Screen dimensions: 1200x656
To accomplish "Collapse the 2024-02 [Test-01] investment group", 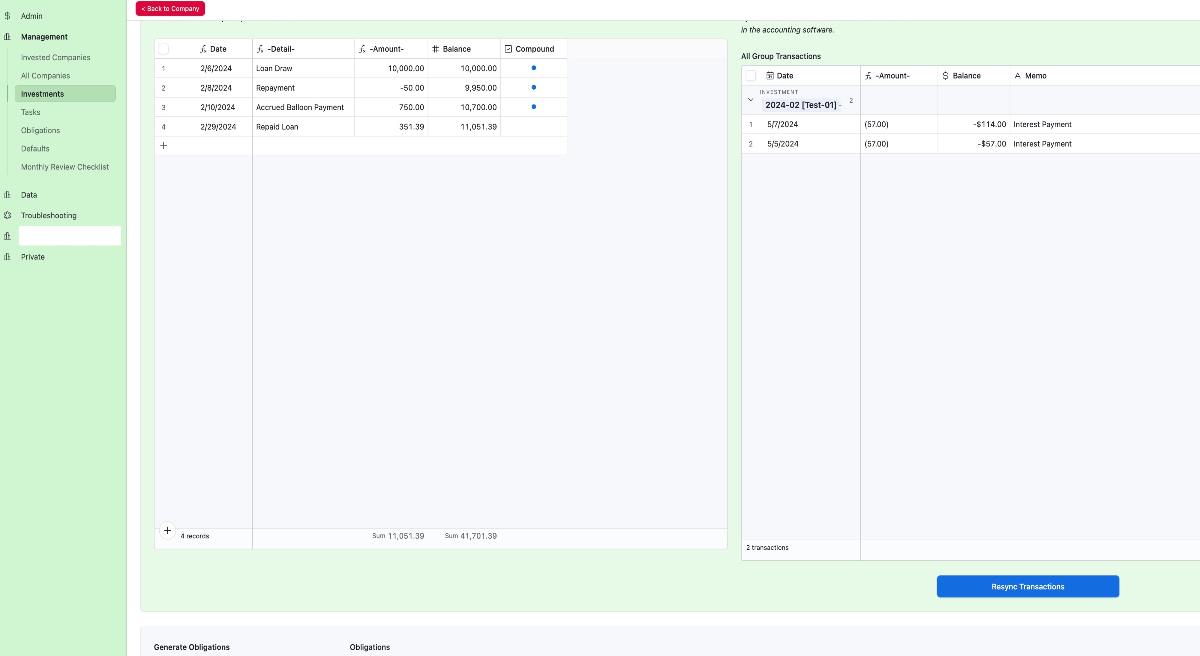I will point(751,100).
